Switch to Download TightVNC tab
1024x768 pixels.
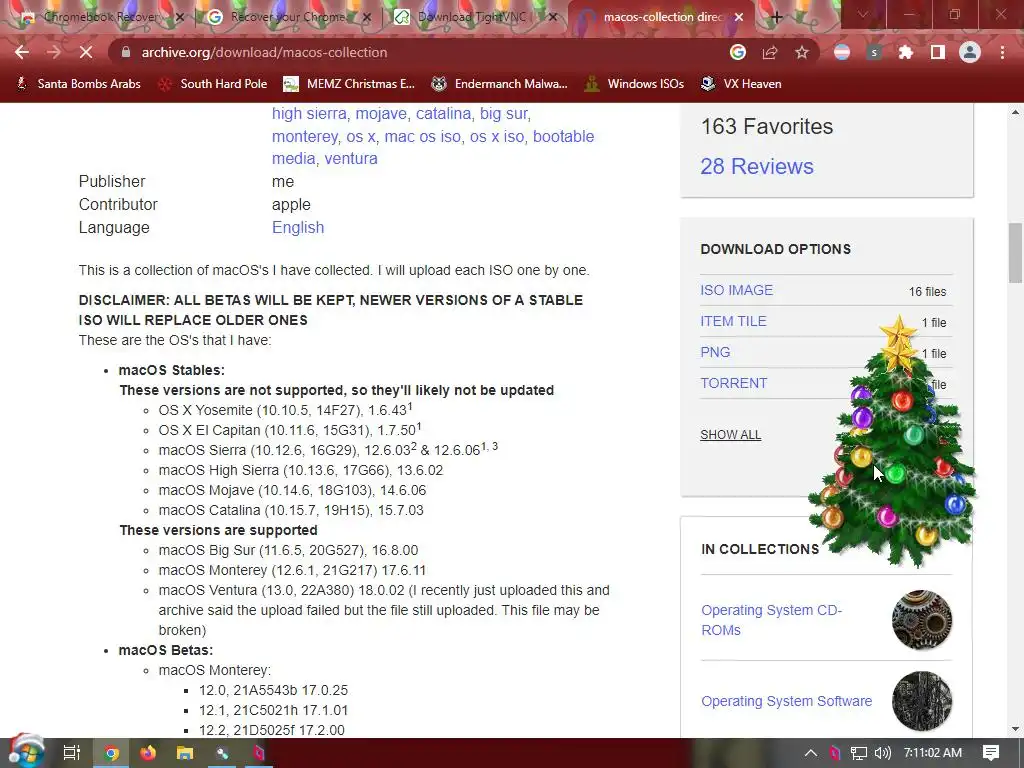[x=473, y=17]
